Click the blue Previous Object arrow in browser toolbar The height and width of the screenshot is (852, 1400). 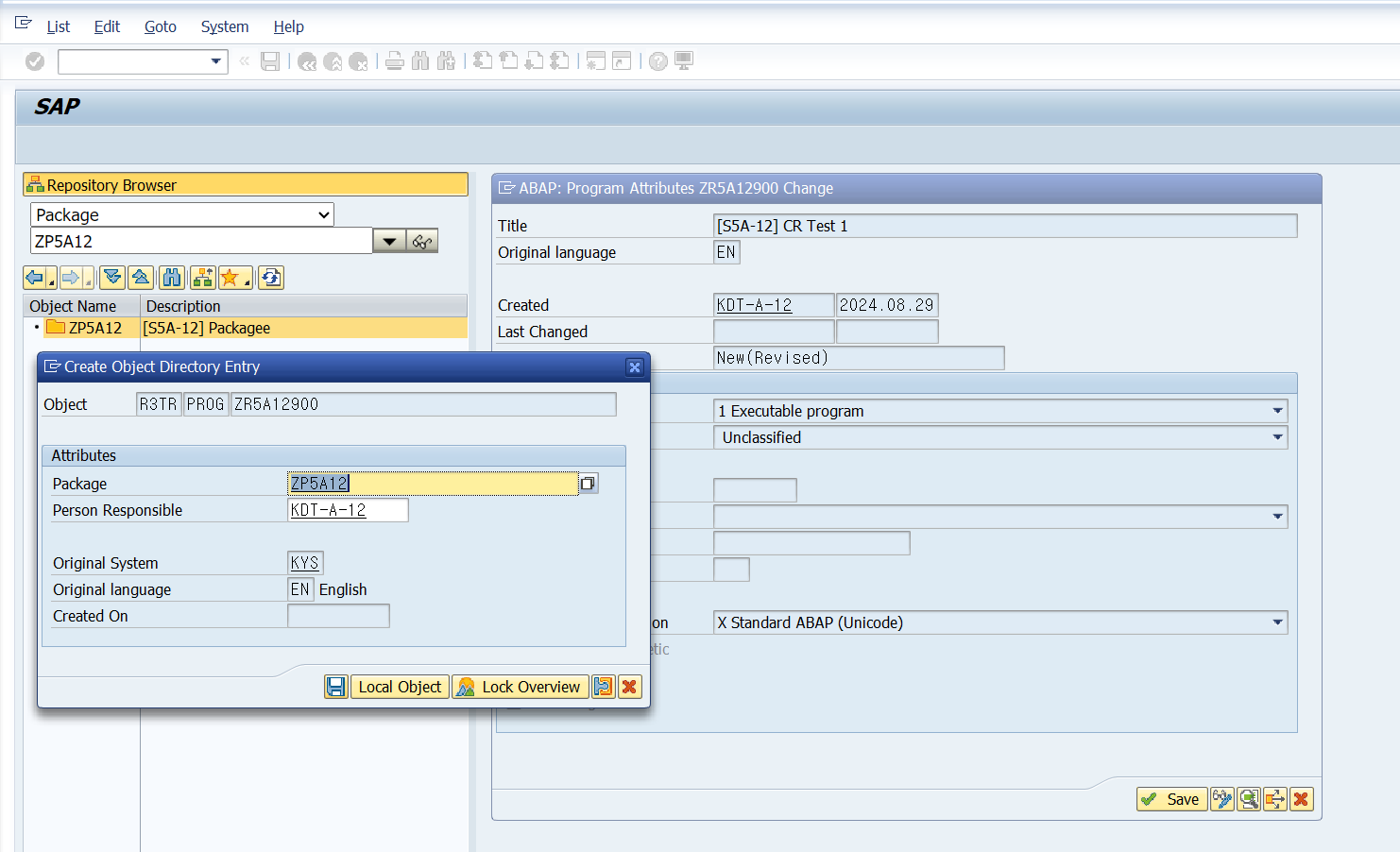35,278
